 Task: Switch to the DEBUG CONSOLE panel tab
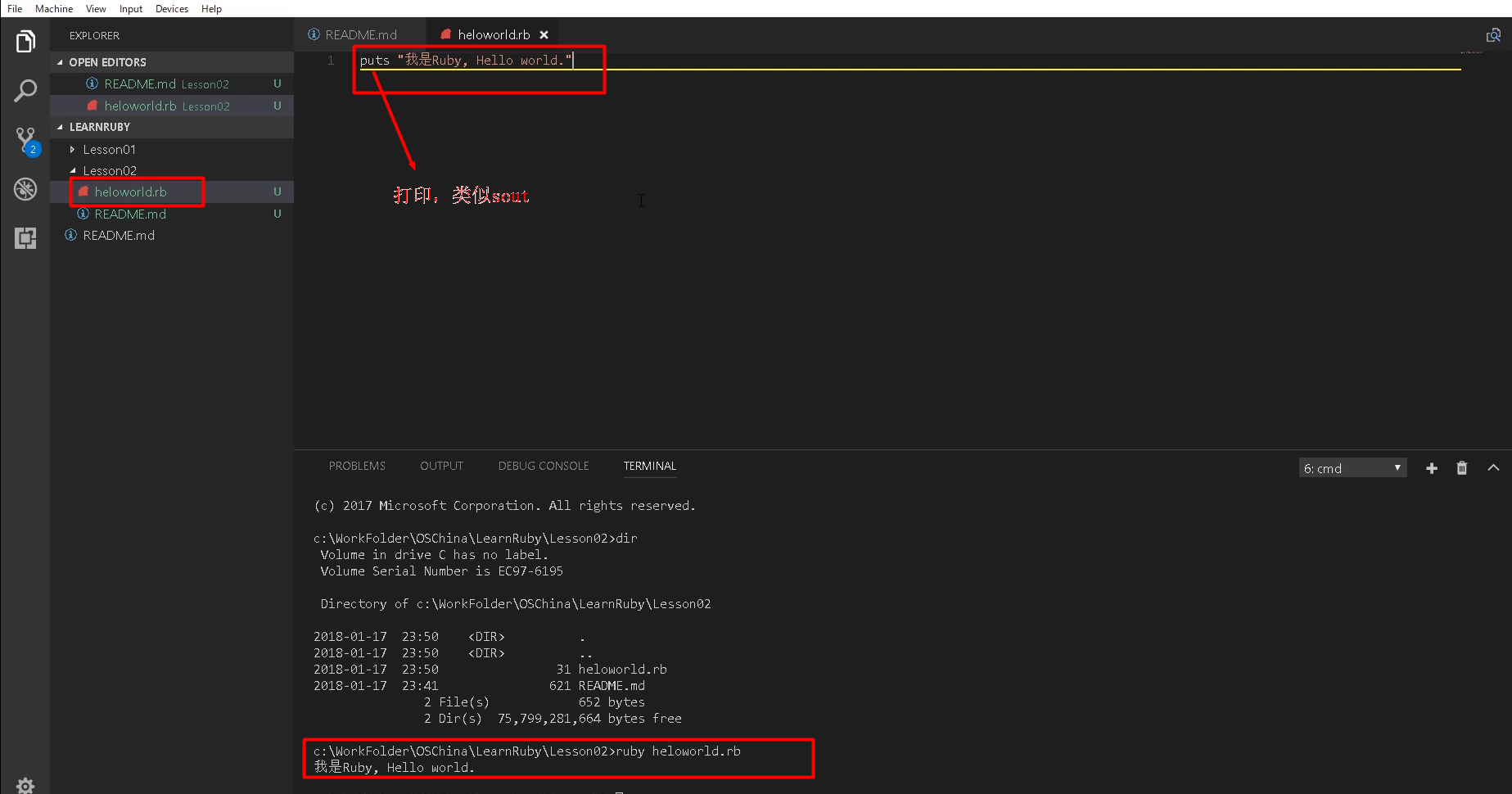544,466
